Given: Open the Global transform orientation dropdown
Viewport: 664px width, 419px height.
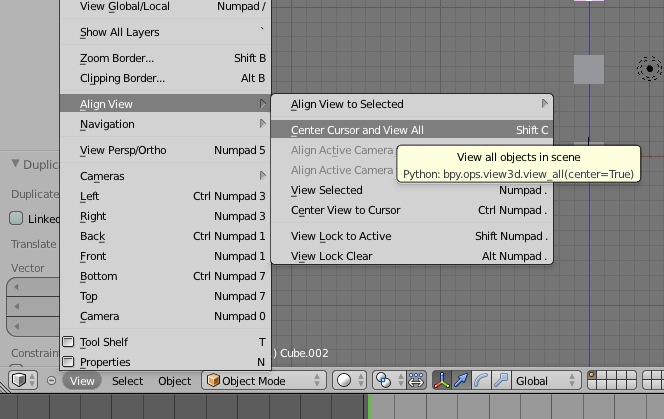Looking at the screenshot, I should 546,380.
